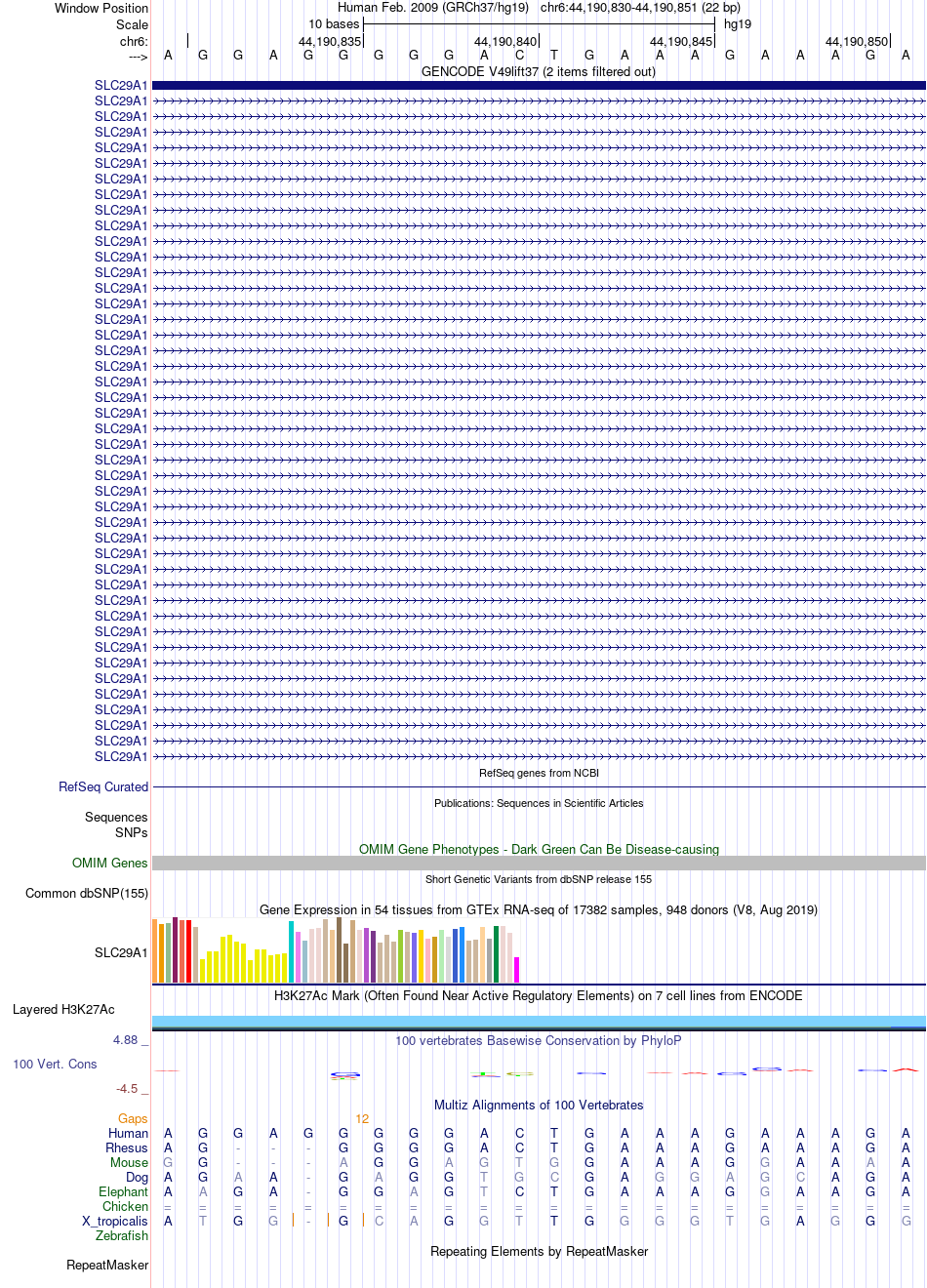The image size is (927, 1288).
Task: Click the light-blue H3K27Ac signal band
Action: pyautogui.click(x=539, y=1021)
